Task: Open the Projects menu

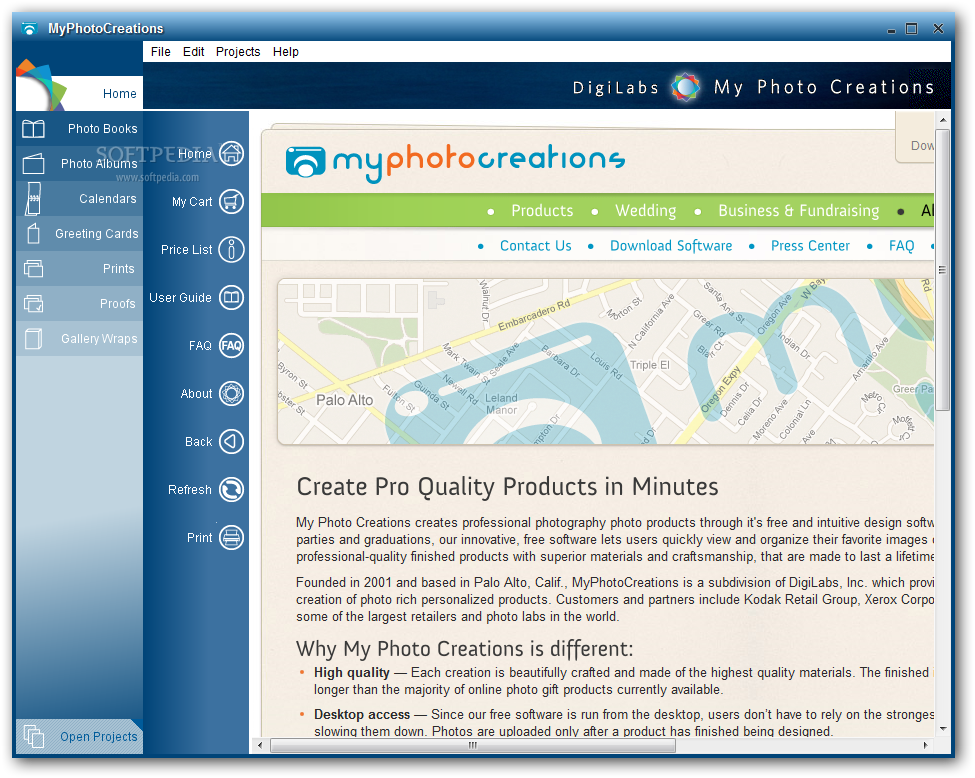Action: click(238, 52)
